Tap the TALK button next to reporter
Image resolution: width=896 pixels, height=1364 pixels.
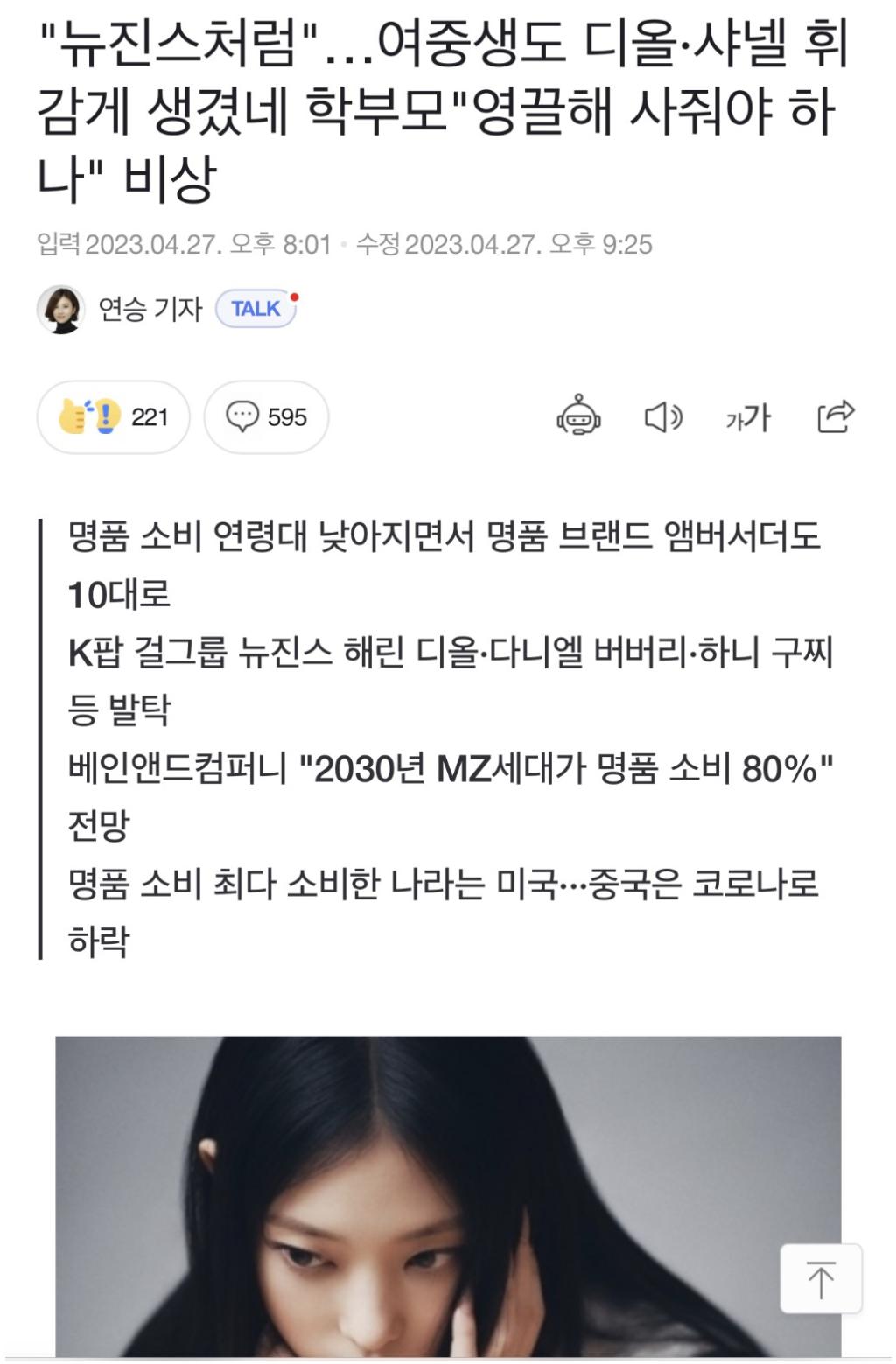point(256,309)
